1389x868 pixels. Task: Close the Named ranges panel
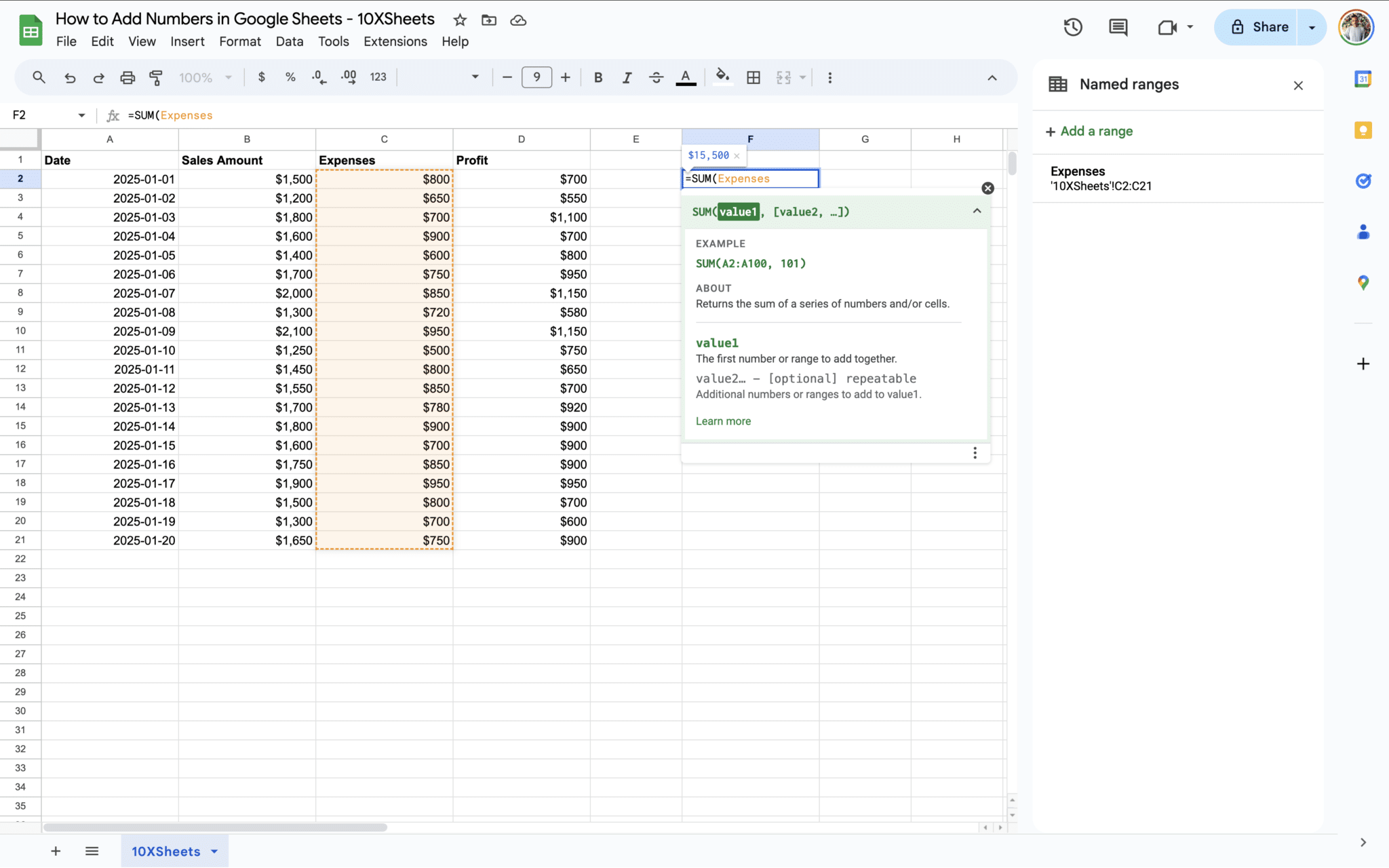1297,85
